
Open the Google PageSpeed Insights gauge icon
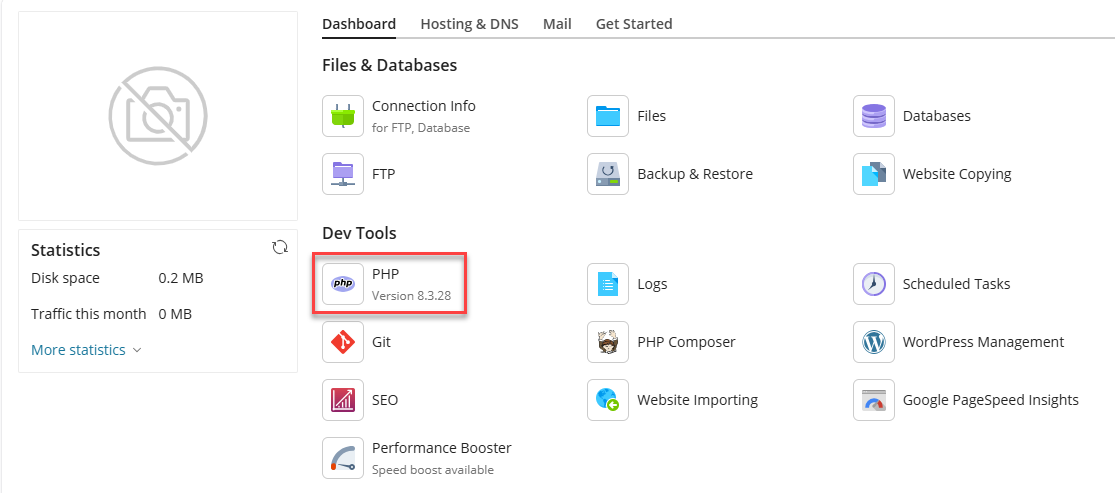[x=874, y=400]
